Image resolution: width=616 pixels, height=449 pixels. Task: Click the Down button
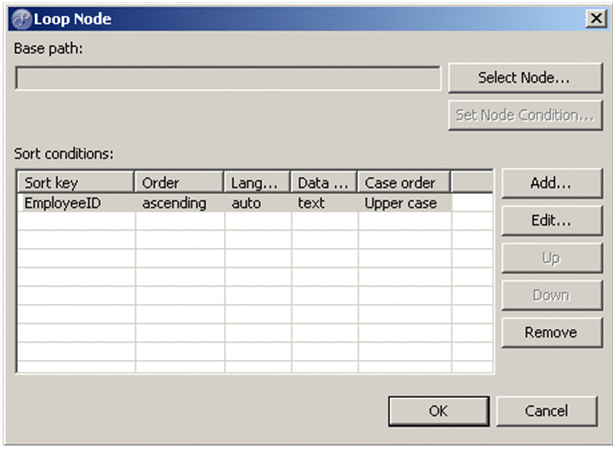[x=552, y=295]
